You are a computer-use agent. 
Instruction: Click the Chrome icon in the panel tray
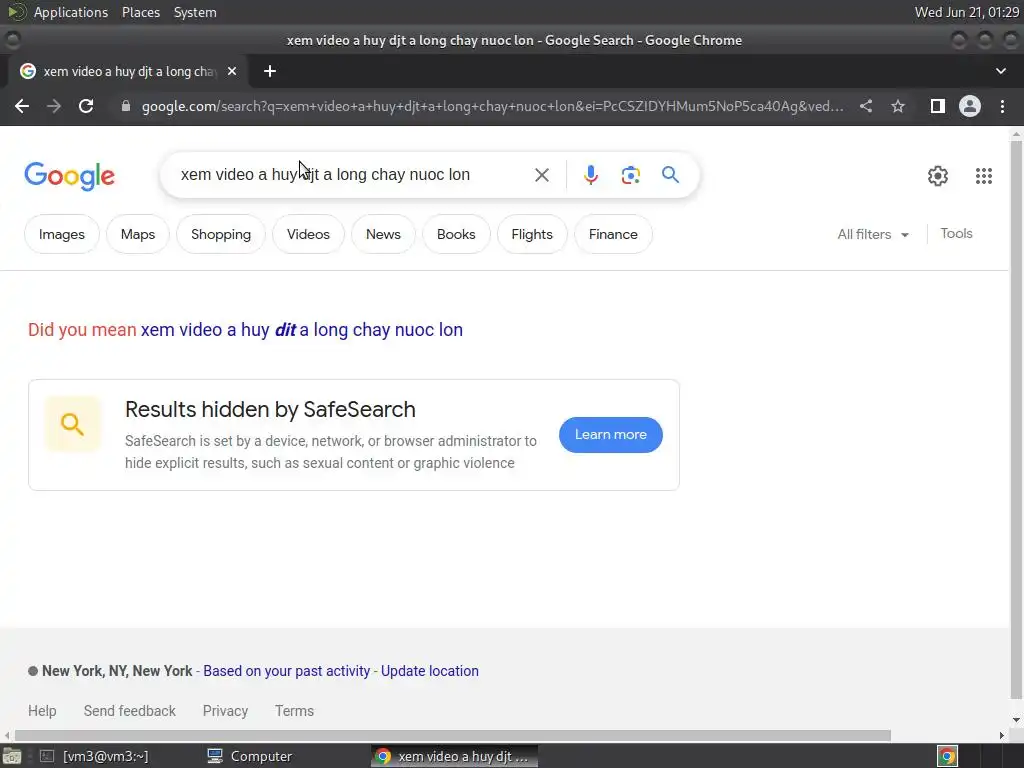click(x=947, y=756)
